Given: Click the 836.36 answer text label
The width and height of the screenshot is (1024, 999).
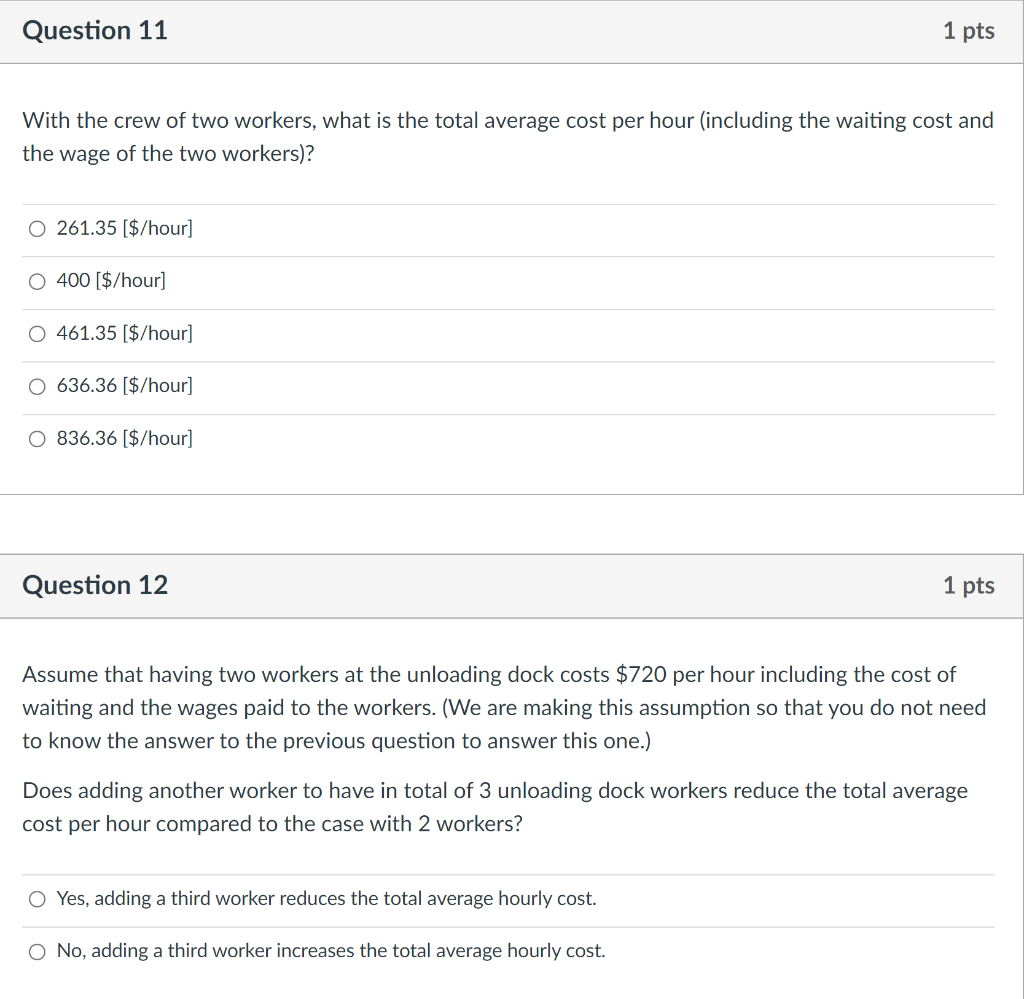Looking at the screenshot, I should click(124, 438).
